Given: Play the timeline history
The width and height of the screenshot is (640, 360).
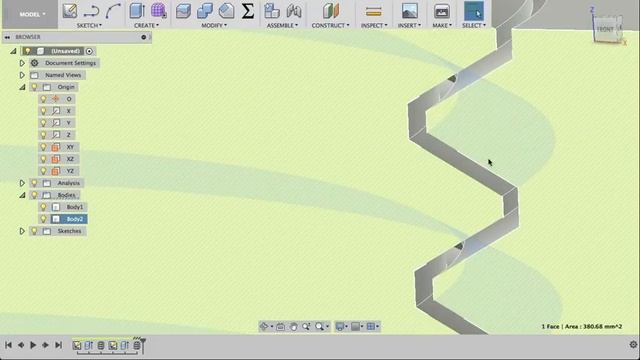Looking at the screenshot, I should tap(33, 345).
